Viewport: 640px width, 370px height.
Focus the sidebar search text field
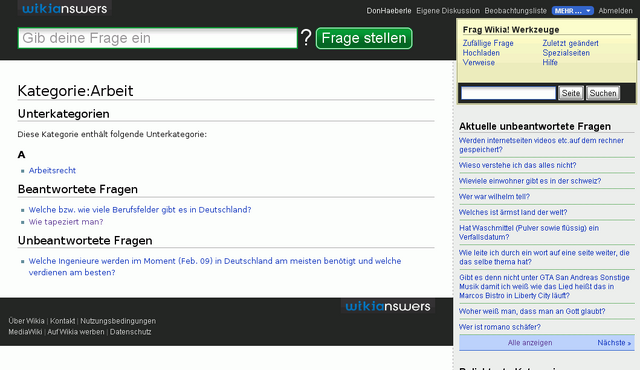508,93
